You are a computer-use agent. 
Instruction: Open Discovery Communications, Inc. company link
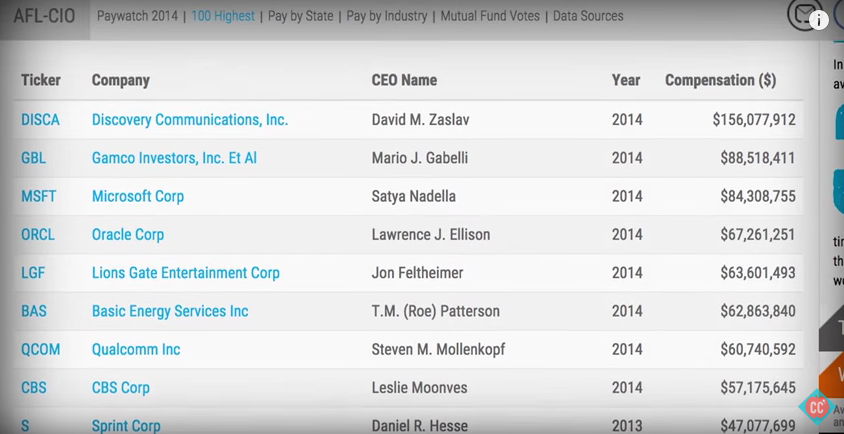pos(190,120)
